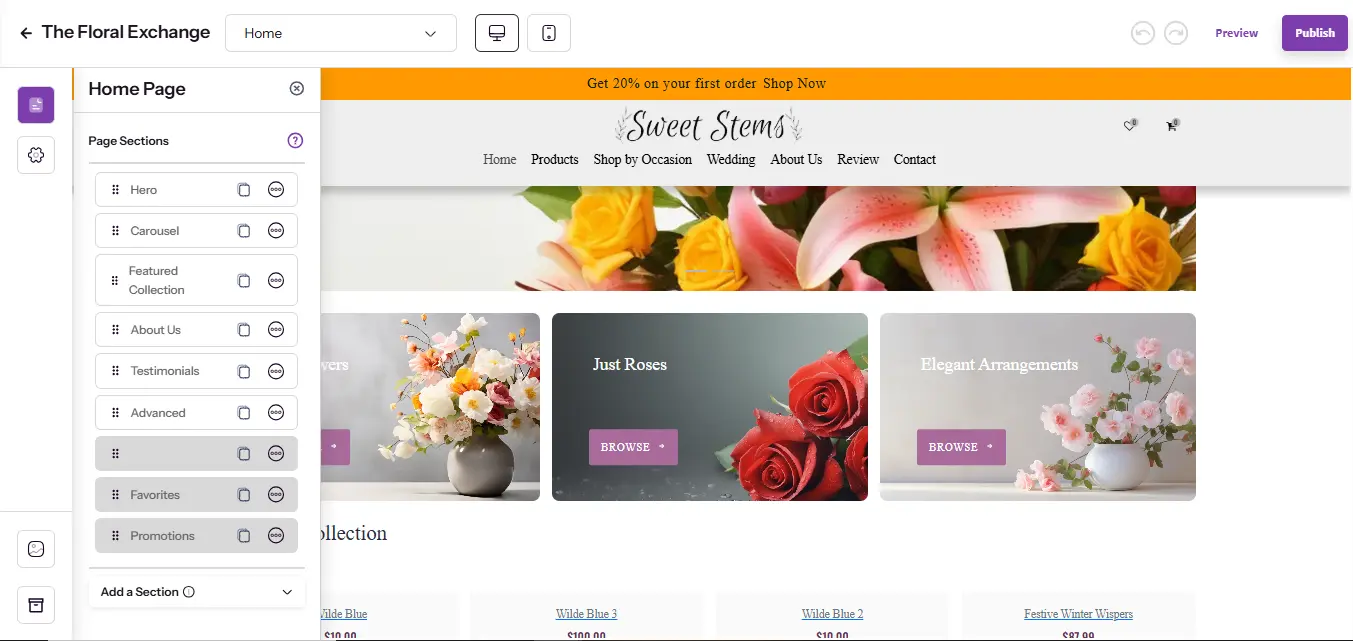
Task: Open more options for the unnamed section row
Action: (276, 454)
